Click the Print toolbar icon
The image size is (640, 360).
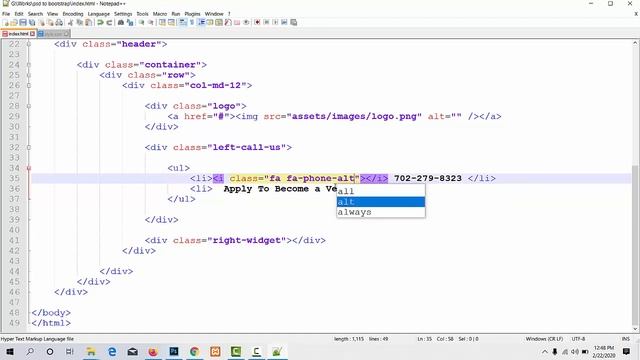59,22
